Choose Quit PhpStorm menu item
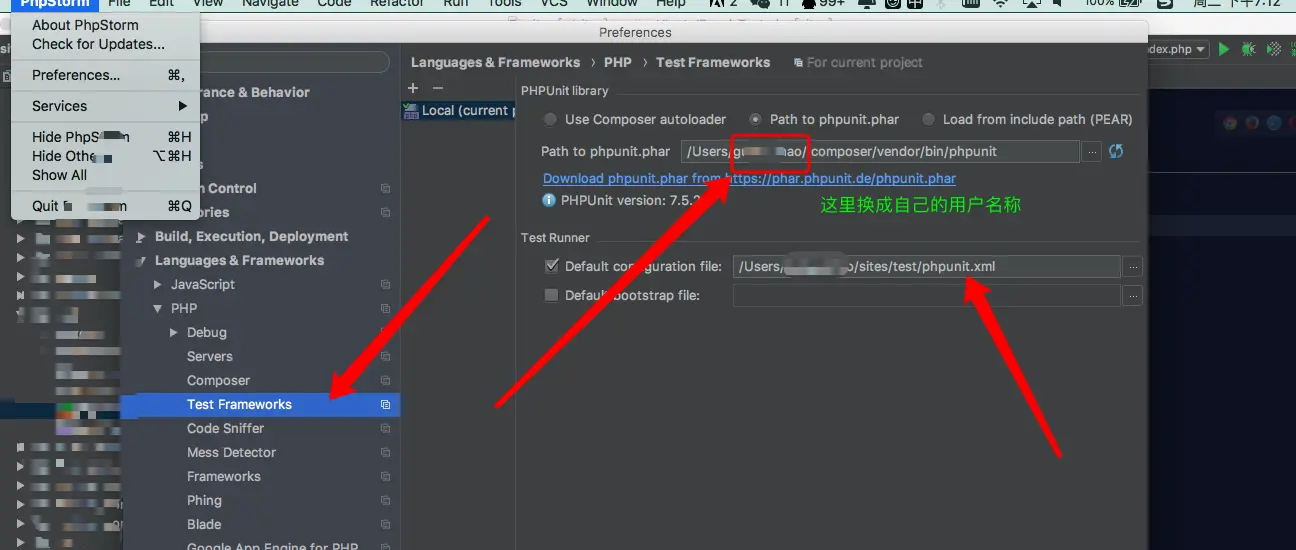 click(x=105, y=206)
